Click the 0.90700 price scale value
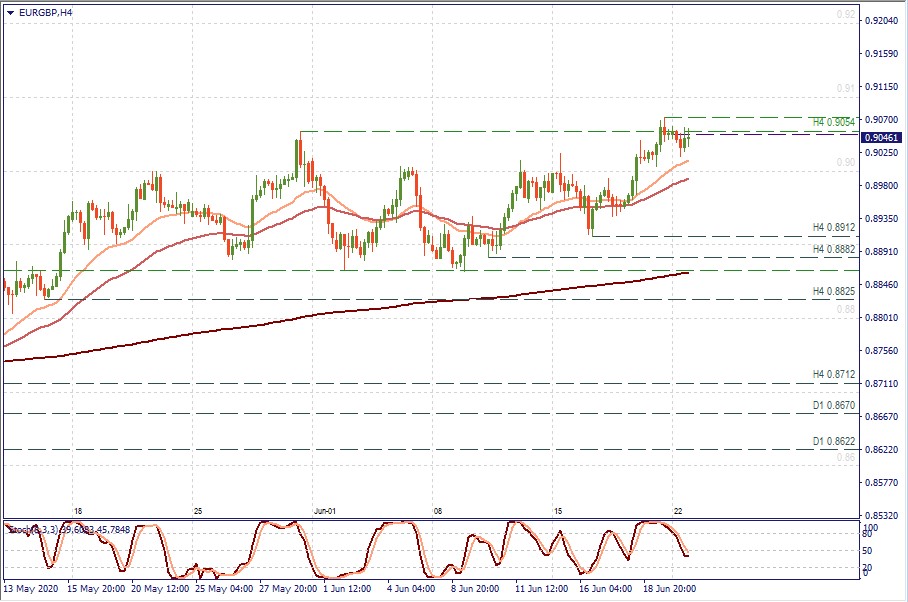This screenshot has width=908, height=602. point(882,120)
